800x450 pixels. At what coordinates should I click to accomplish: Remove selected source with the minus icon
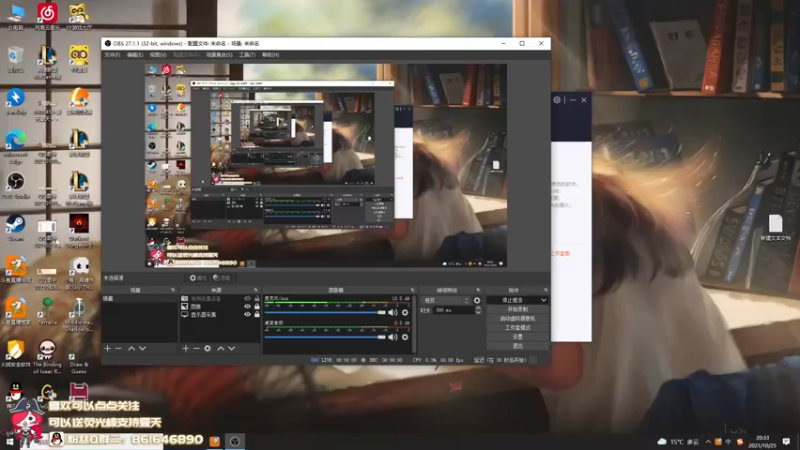[x=196, y=348]
